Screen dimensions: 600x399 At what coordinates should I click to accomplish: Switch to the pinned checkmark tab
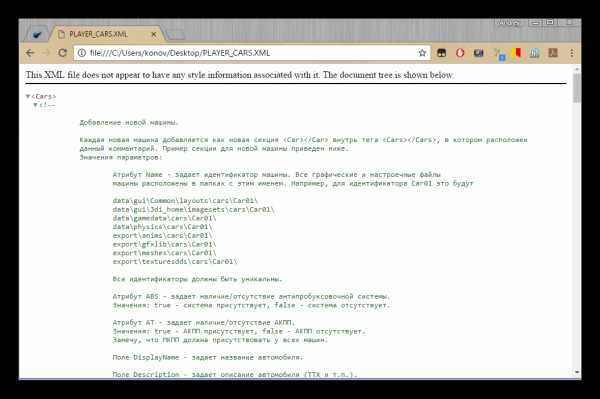(x=37, y=34)
